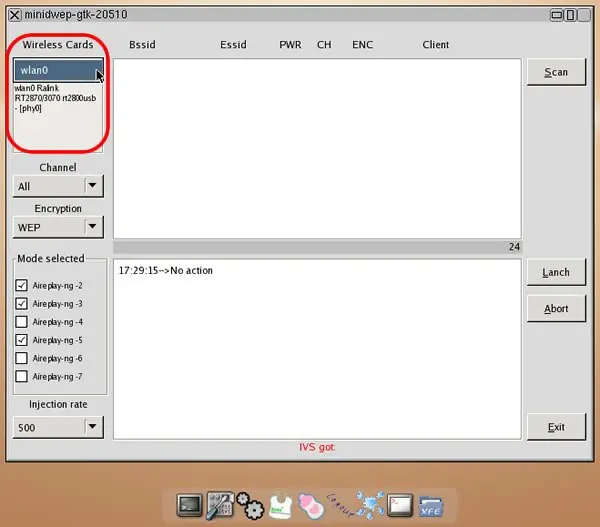The width and height of the screenshot is (600, 527).
Task: Open the XFE file manager icon
Action: (431, 506)
